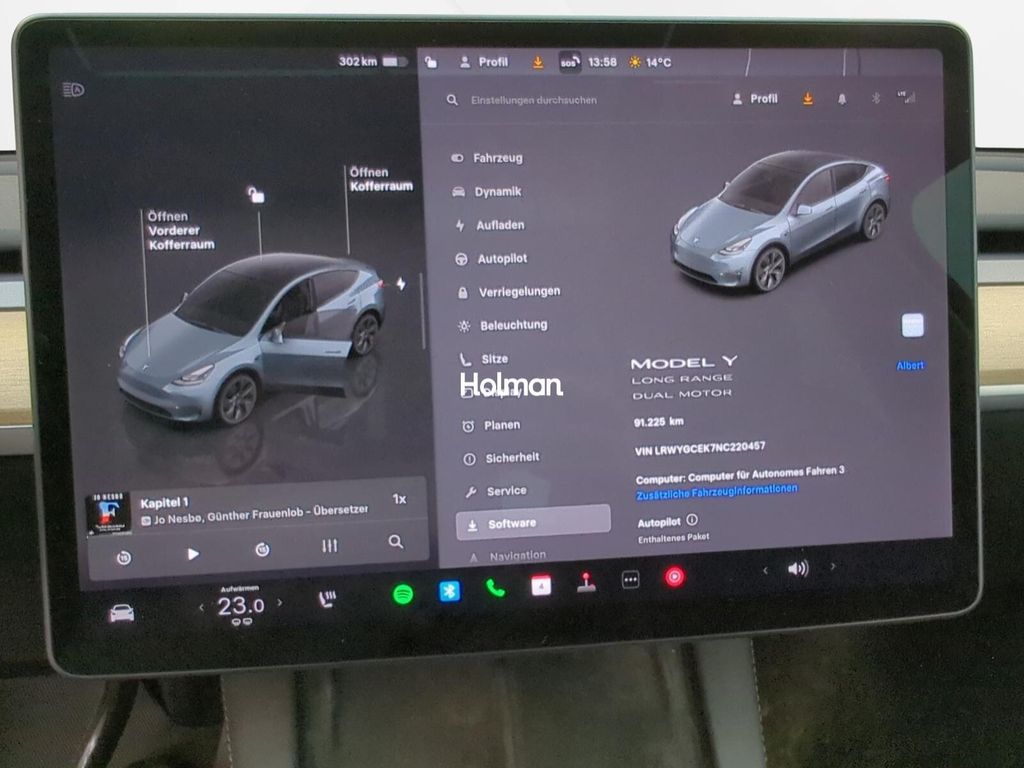Open the green Phone app
This screenshot has height=768, width=1024.
click(x=495, y=588)
